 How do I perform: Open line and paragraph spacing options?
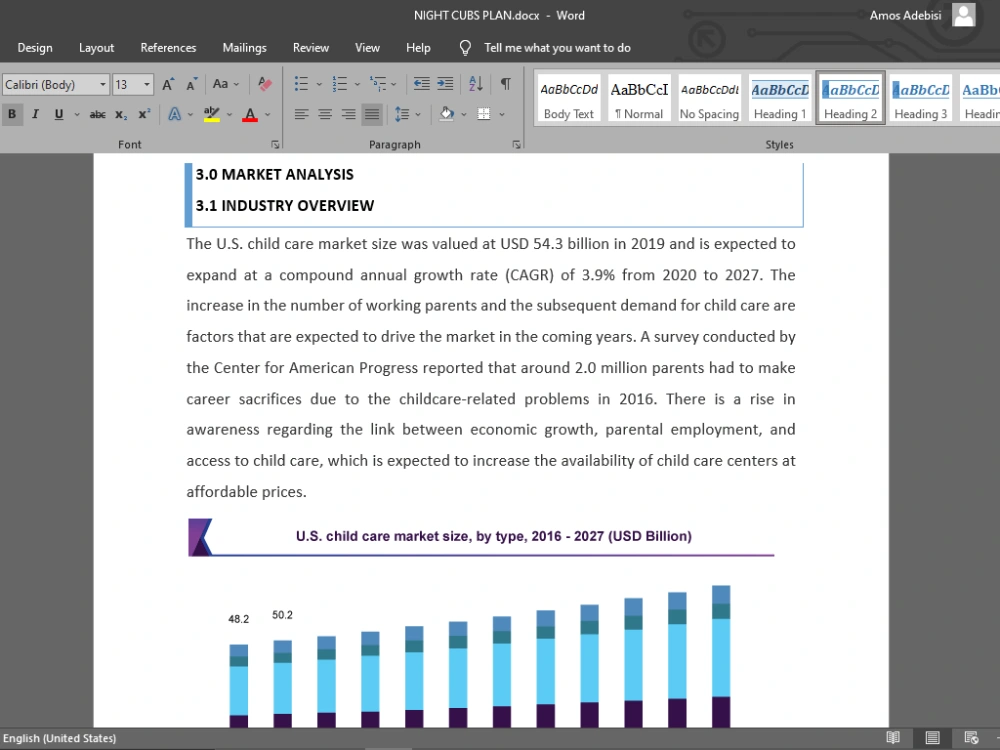(402, 114)
